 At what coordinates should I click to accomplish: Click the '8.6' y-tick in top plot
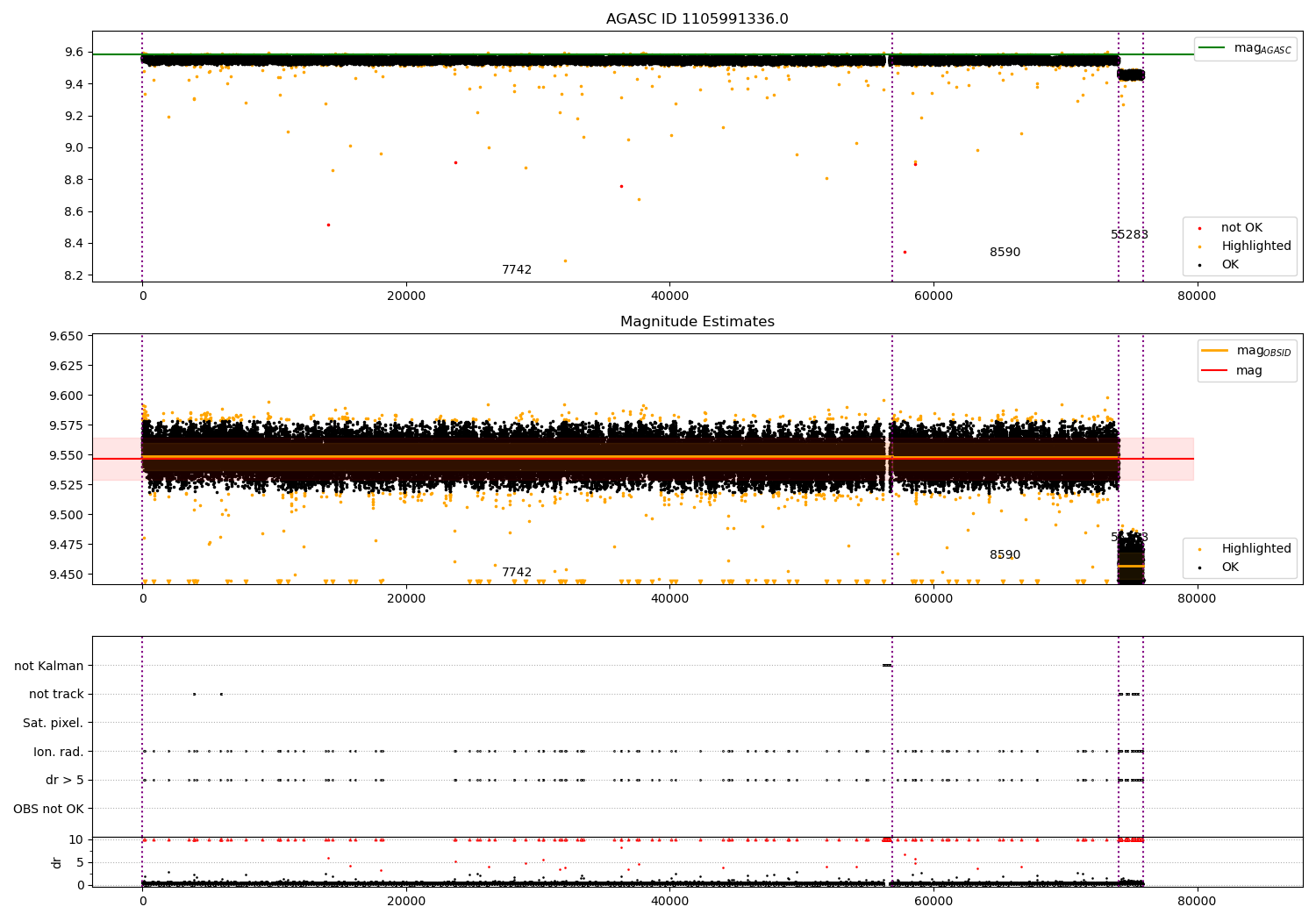[74, 211]
